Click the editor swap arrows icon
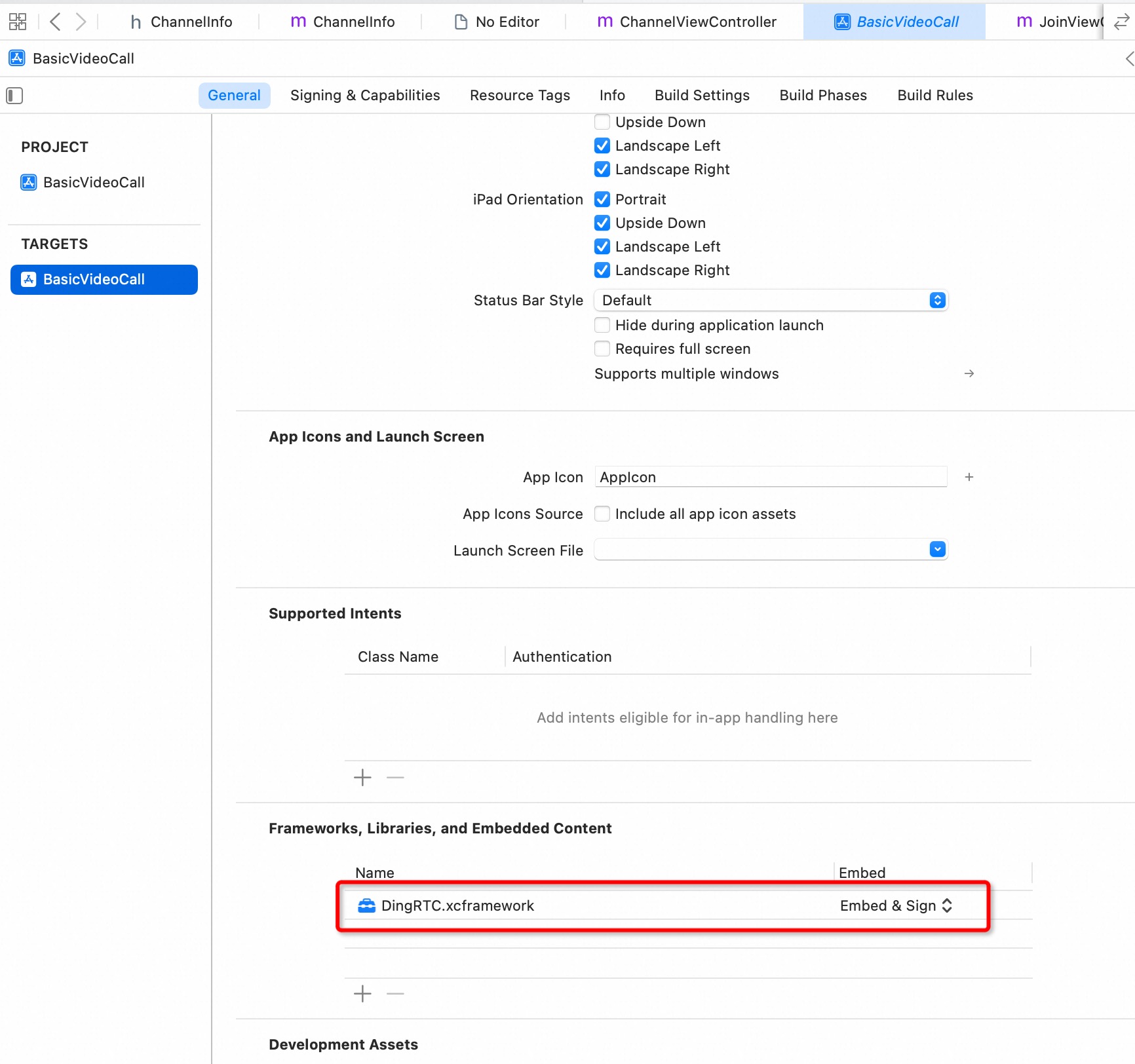1135x1064 pixels. click(1121, 22)
